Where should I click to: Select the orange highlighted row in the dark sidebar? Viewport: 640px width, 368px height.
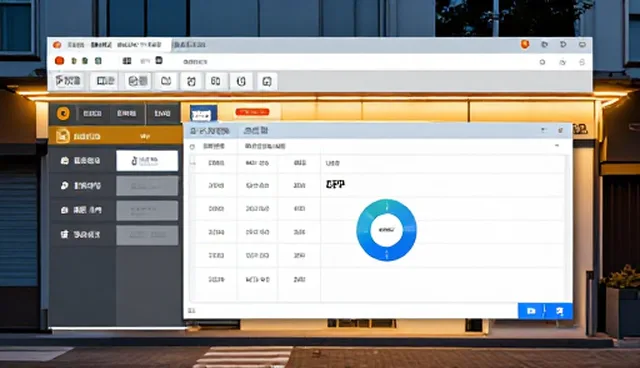[x=116, y=136]
